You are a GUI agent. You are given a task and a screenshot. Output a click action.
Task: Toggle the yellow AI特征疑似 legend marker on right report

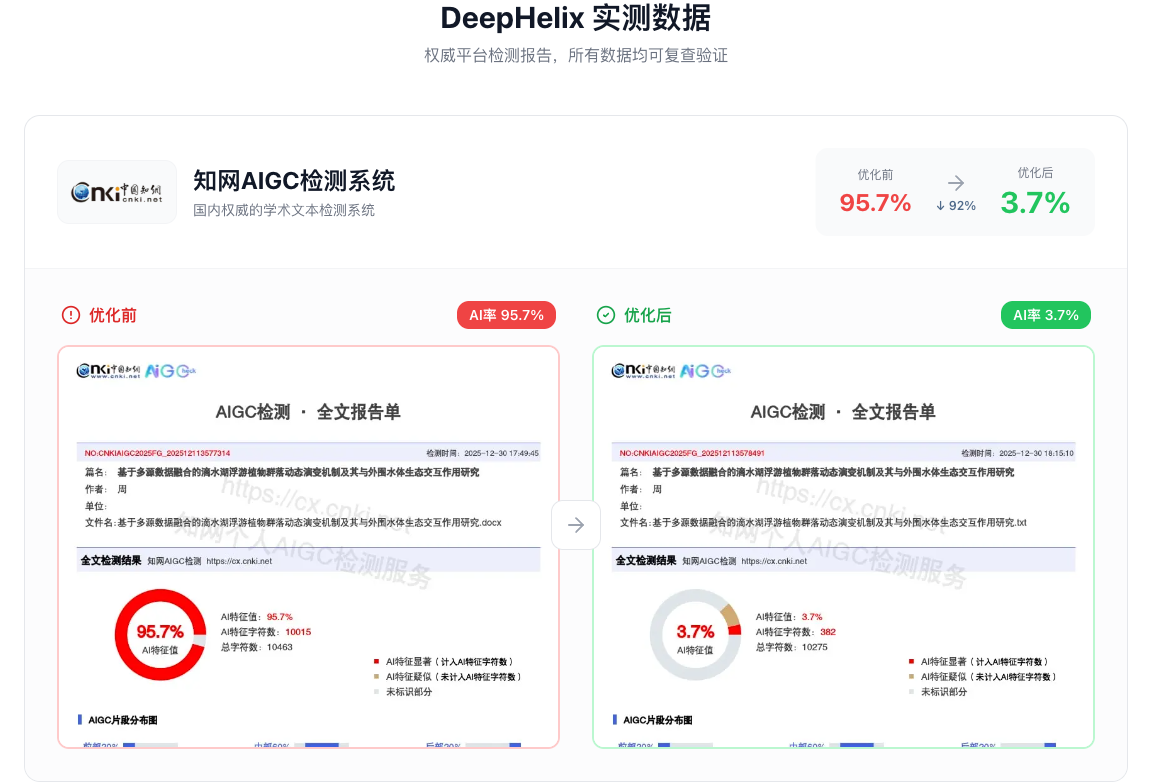point(912,675)
